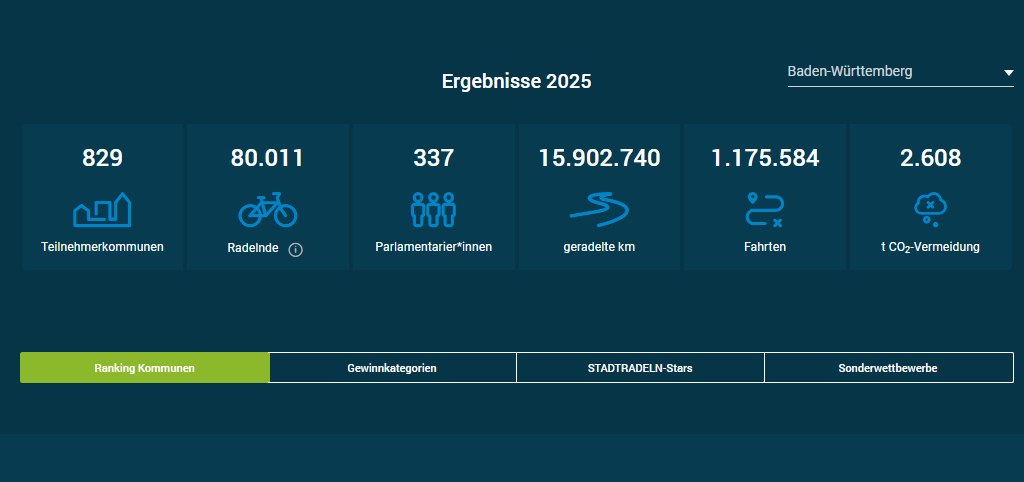Click the 15.902.740 kilometres figure
The height and width of the screenshot is (482, 1024).
(x=599, y=158)
